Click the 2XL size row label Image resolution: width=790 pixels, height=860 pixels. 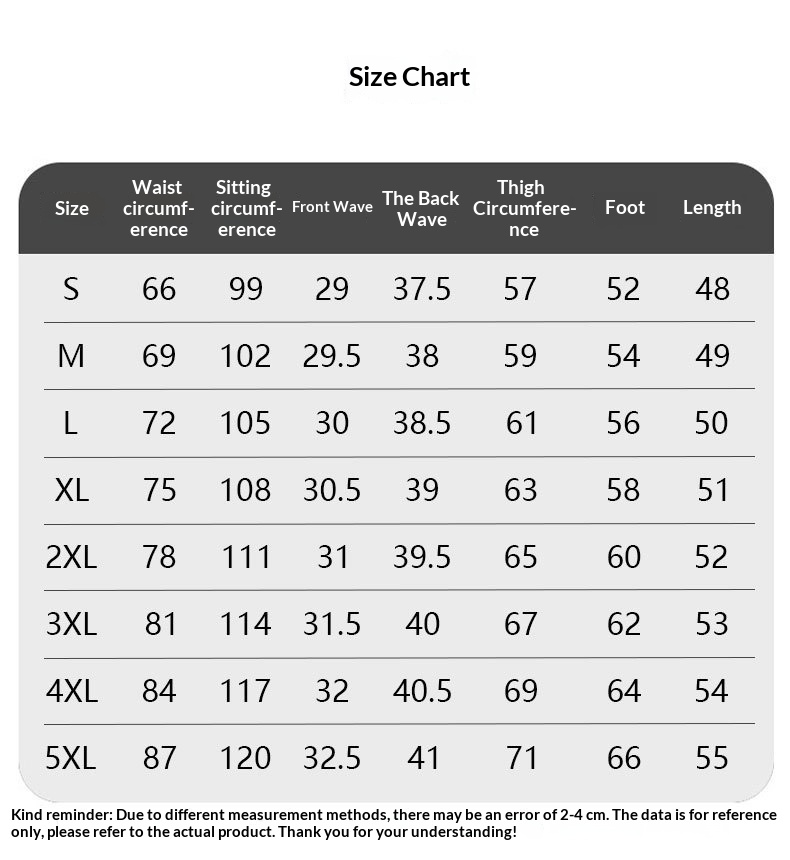coord(72,557)
